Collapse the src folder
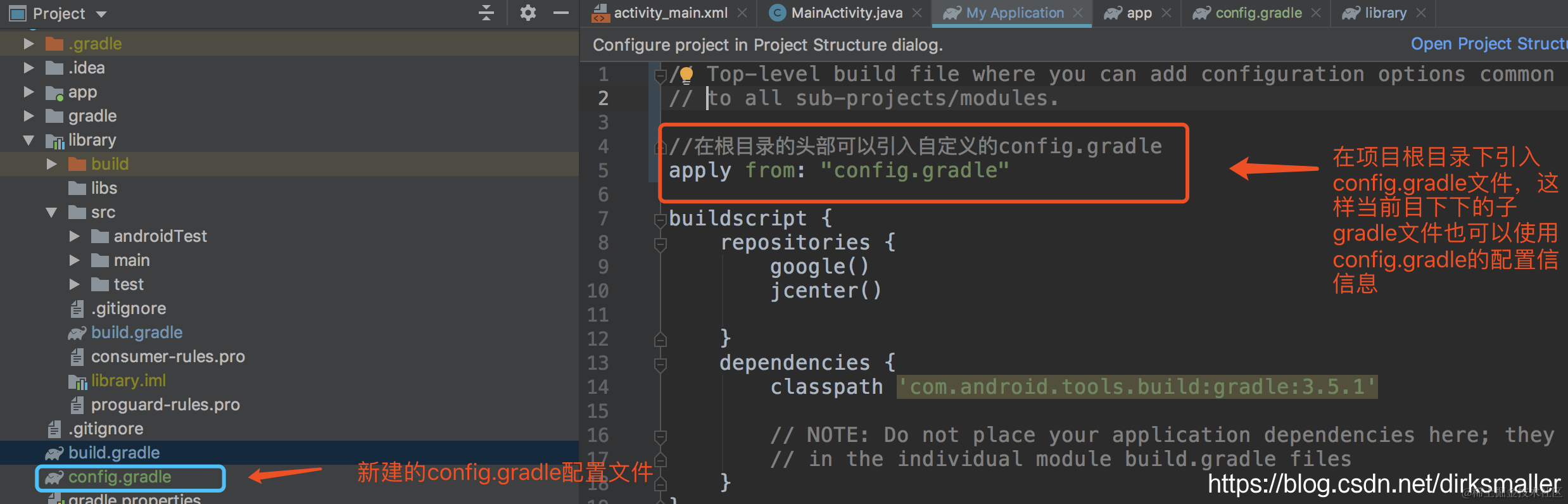Viewport: 1568px width, 504px height. coord(51,212)
